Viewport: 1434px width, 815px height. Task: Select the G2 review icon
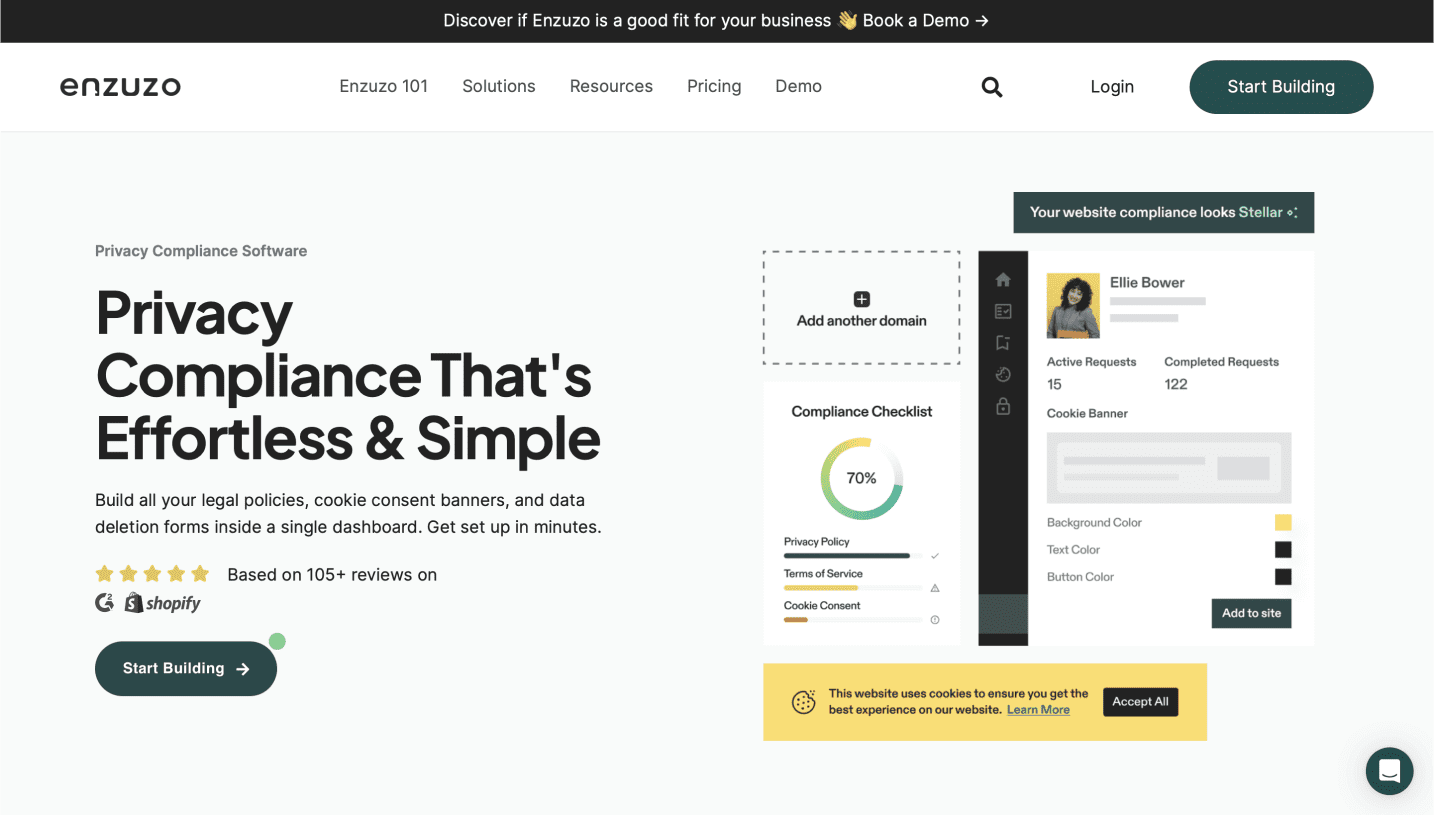104,602
